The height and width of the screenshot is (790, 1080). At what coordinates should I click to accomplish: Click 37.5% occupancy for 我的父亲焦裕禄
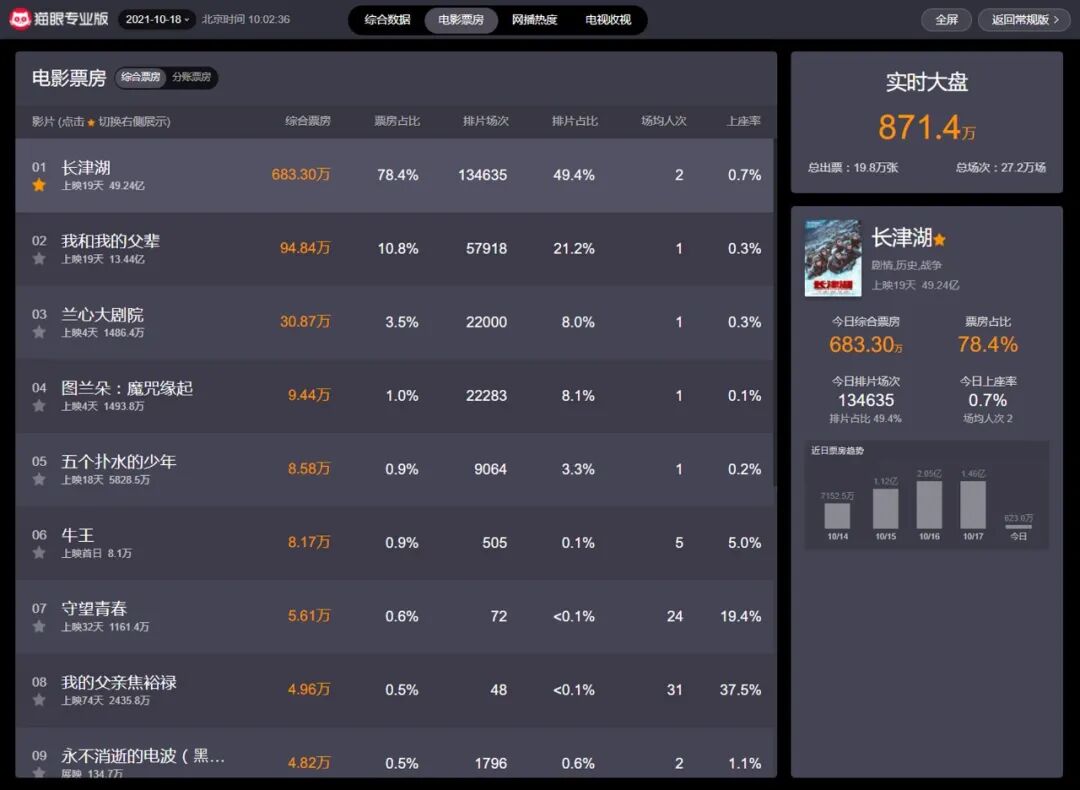click(x=740, y=689)
